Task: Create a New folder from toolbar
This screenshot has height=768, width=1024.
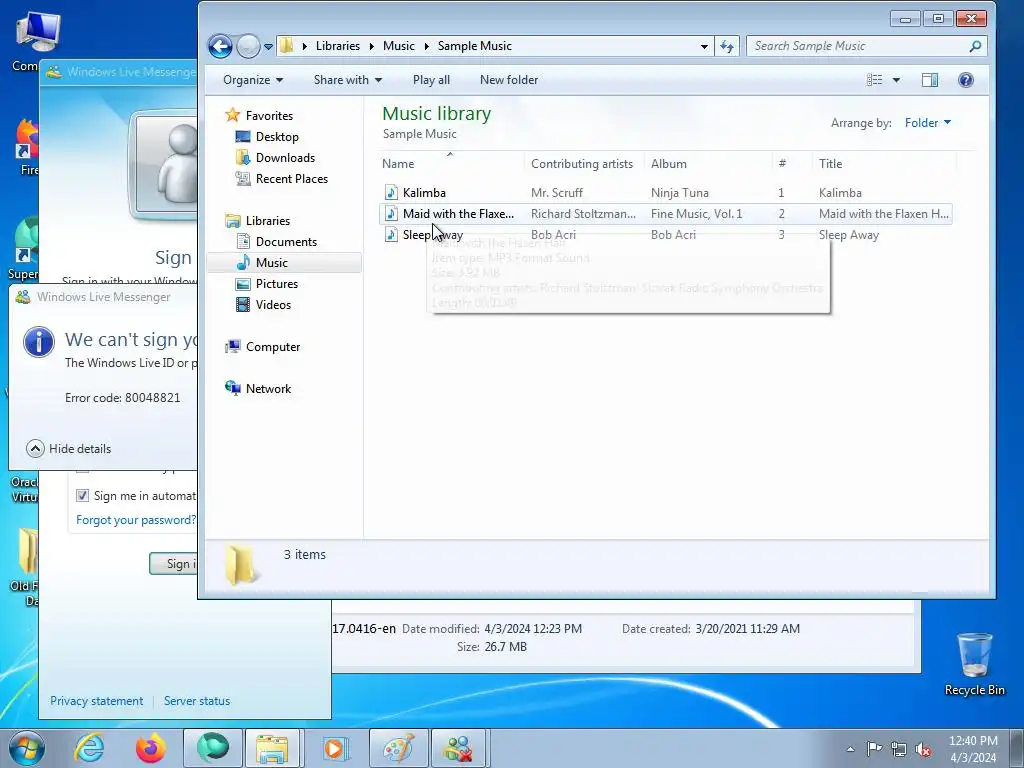Action: click(x=509, y=80)
